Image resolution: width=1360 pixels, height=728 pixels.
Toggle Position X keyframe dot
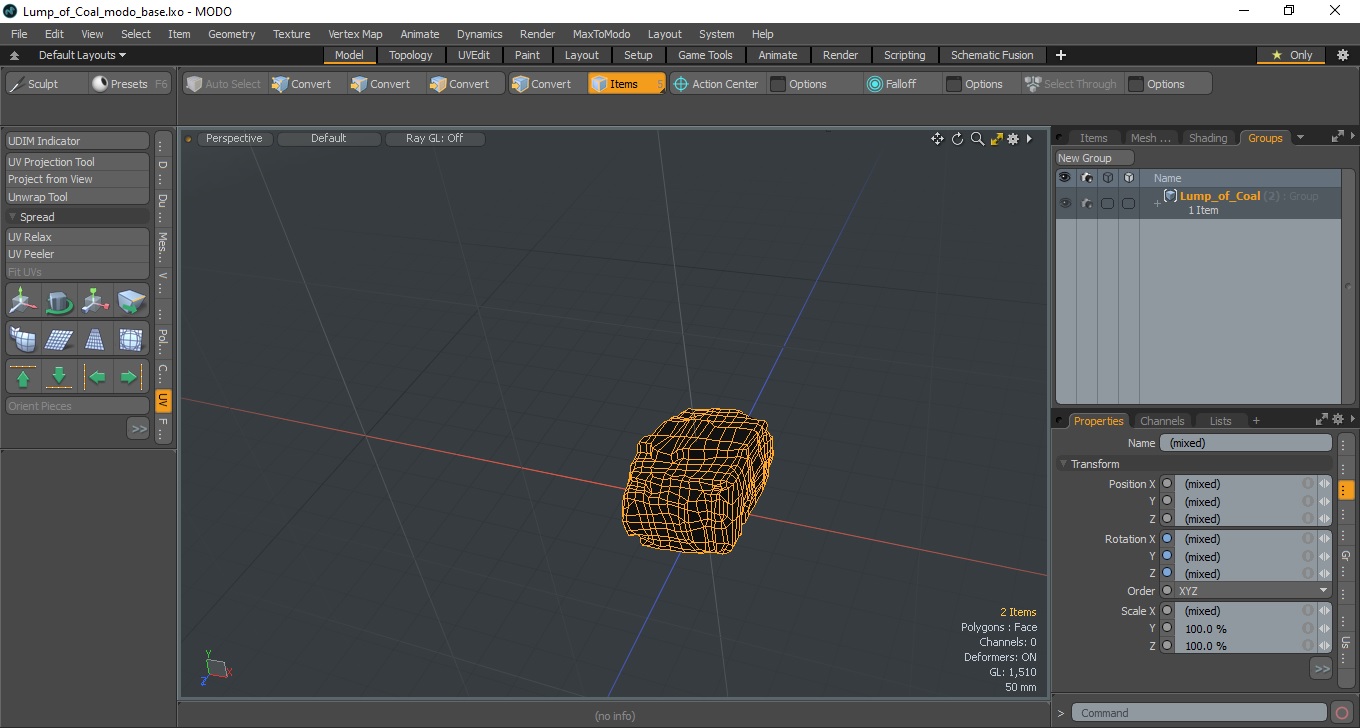[1167, 484]
